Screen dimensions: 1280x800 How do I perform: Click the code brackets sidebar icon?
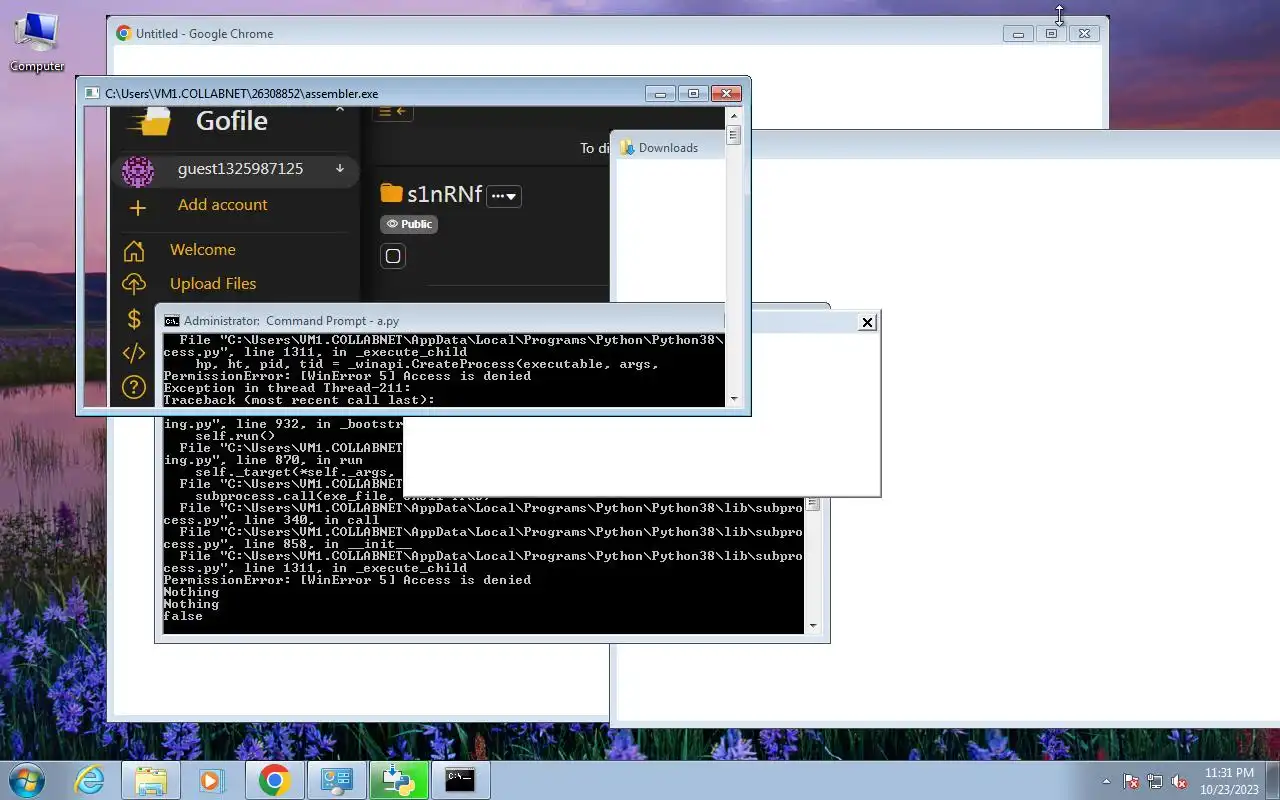(134, 353)
